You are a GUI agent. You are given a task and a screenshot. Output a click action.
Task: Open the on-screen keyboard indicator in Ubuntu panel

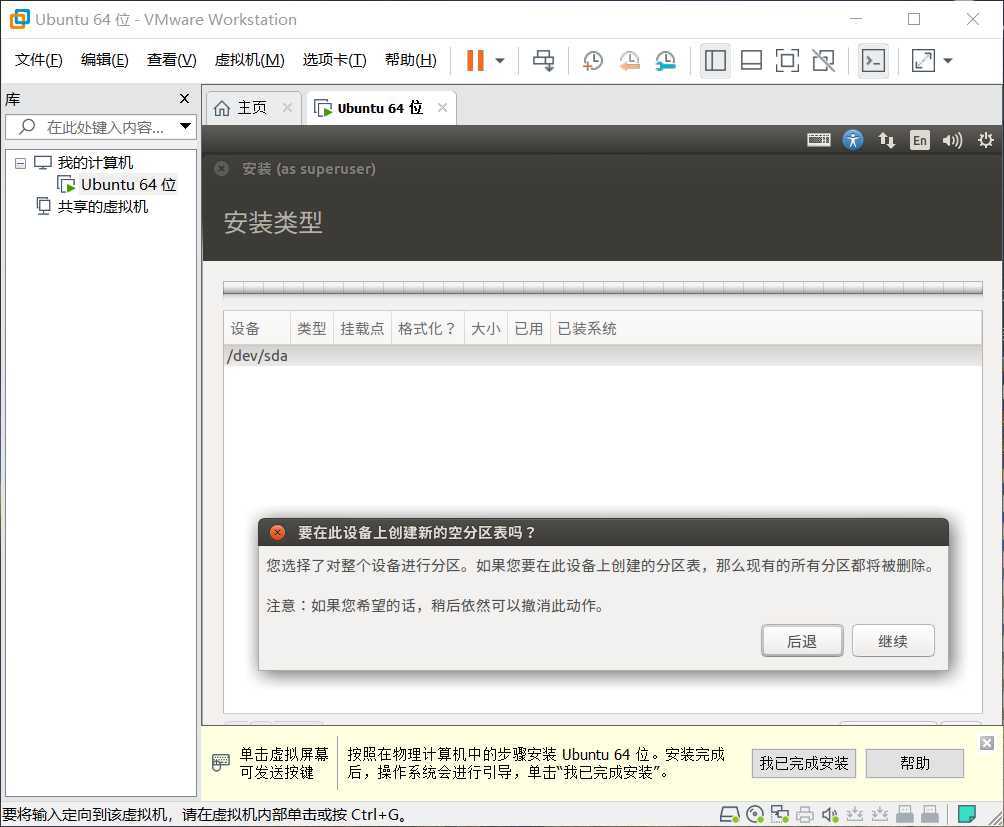tap(818, 140)
